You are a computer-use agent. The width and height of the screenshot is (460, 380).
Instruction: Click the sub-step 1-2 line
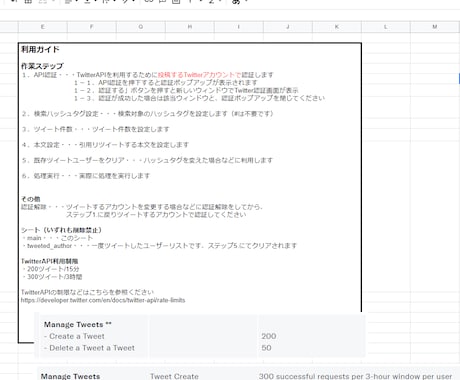click(x=186, y=90)
